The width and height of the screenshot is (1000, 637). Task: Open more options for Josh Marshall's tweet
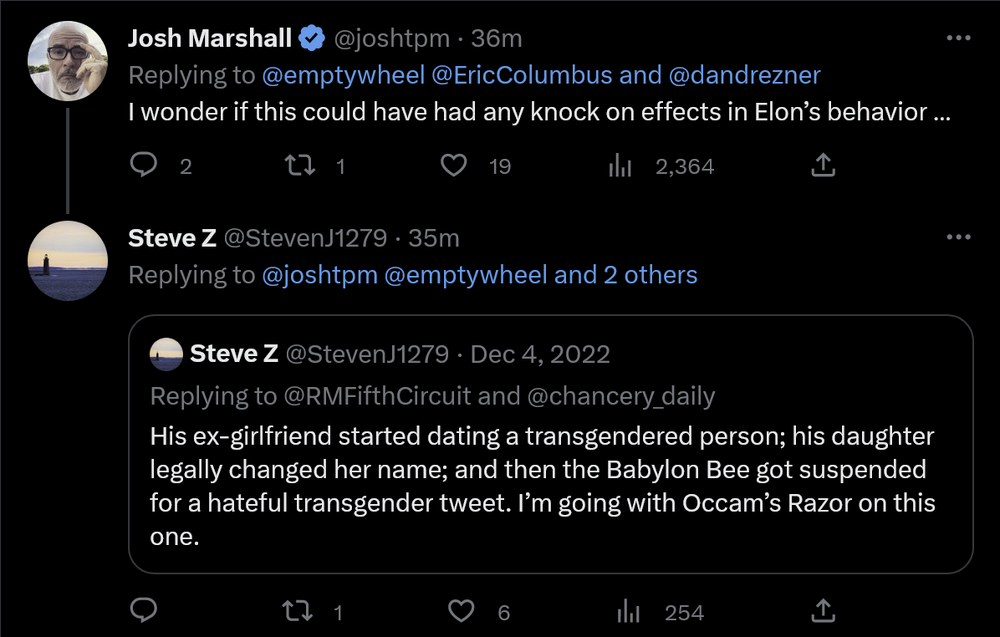coord(957,38)
